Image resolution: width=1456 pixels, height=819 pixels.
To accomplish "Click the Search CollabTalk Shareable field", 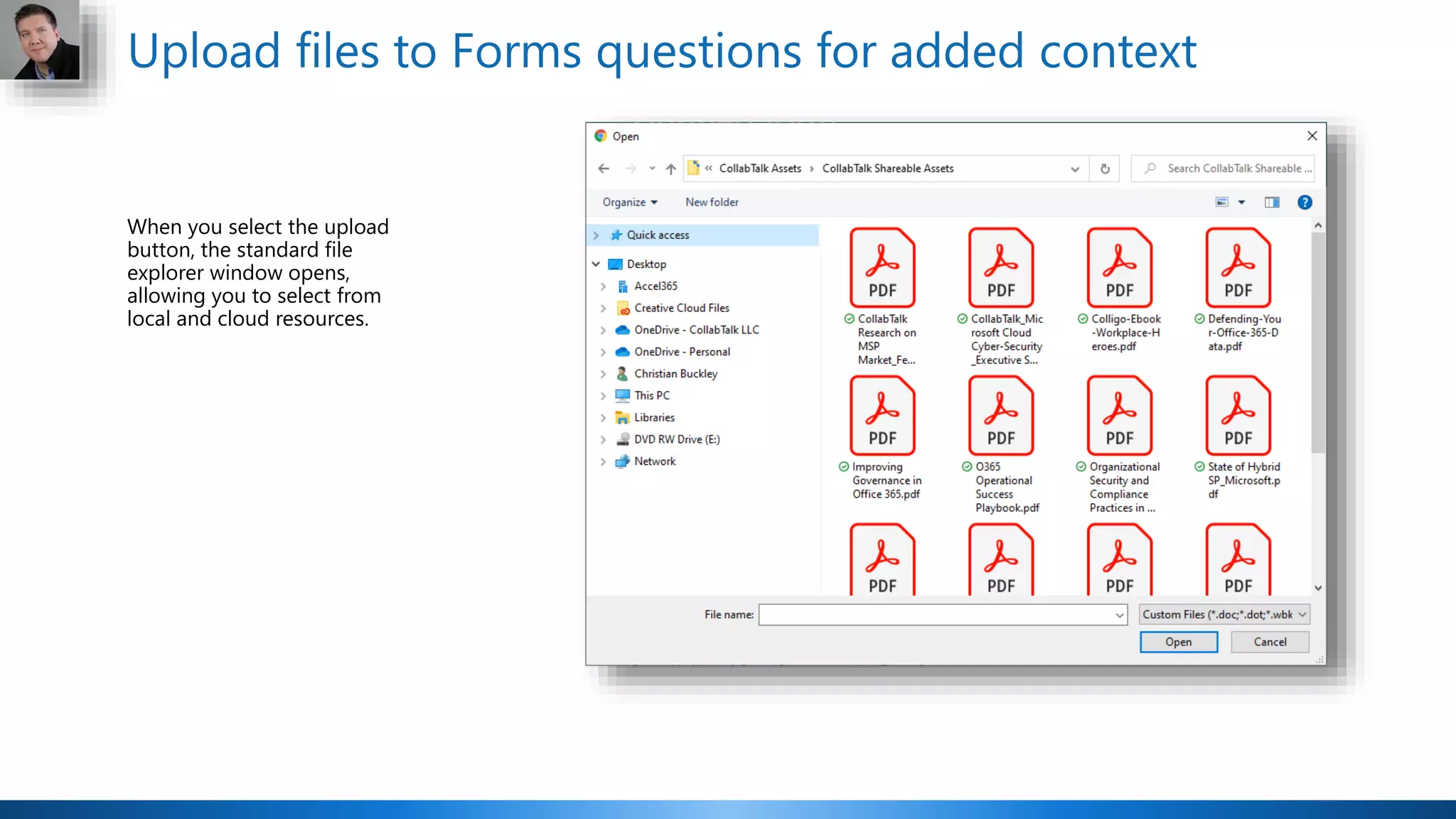I will click(1223, 168).
